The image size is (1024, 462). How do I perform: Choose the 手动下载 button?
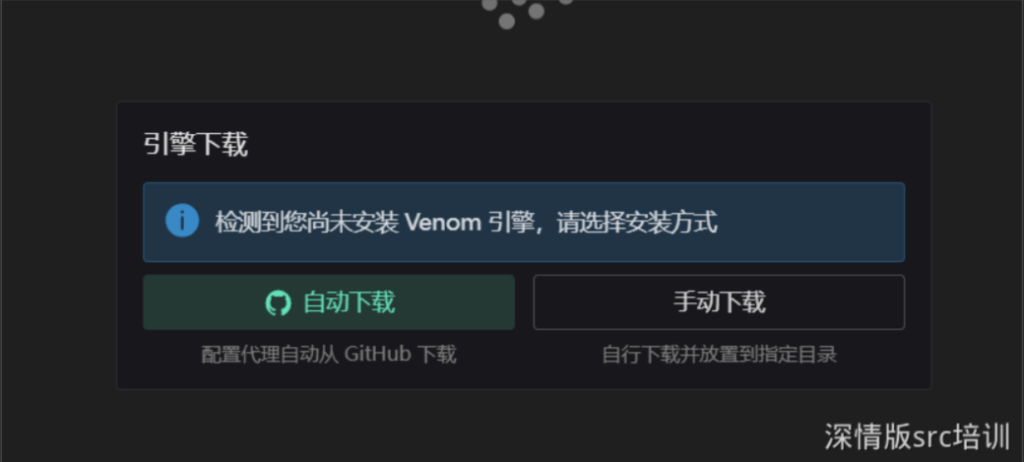pyautogui.click(x=719, y=302)
